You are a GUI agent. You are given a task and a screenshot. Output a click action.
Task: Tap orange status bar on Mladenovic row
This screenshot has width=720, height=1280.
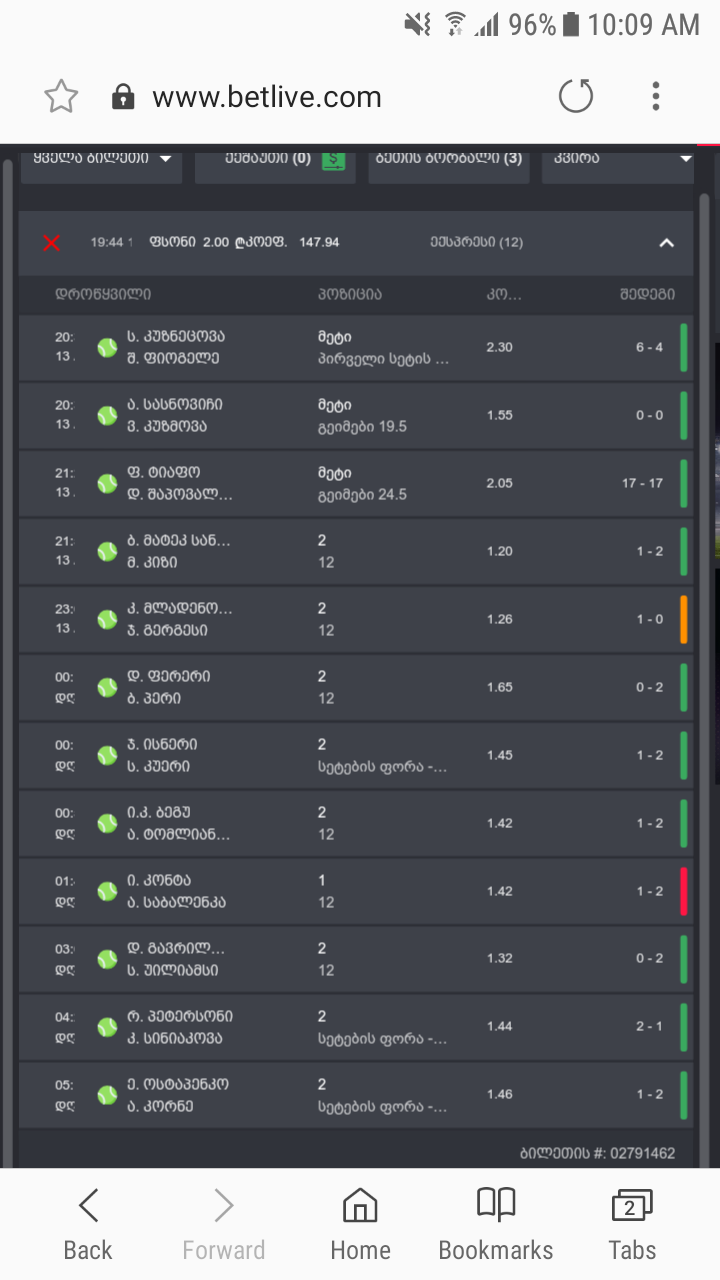[x=684, y=619]
